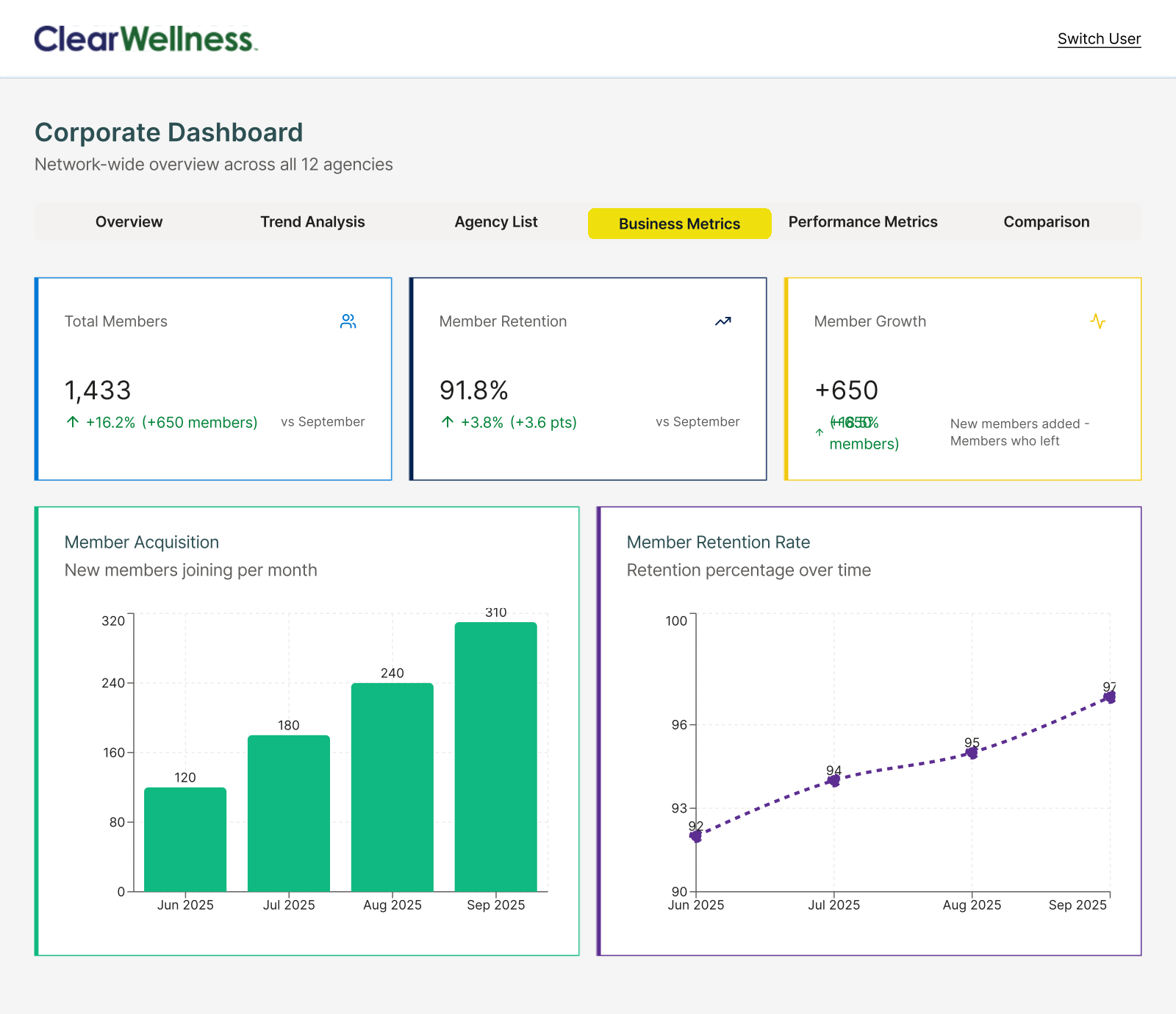Click the green up arrow beside +3.8%

448,422
